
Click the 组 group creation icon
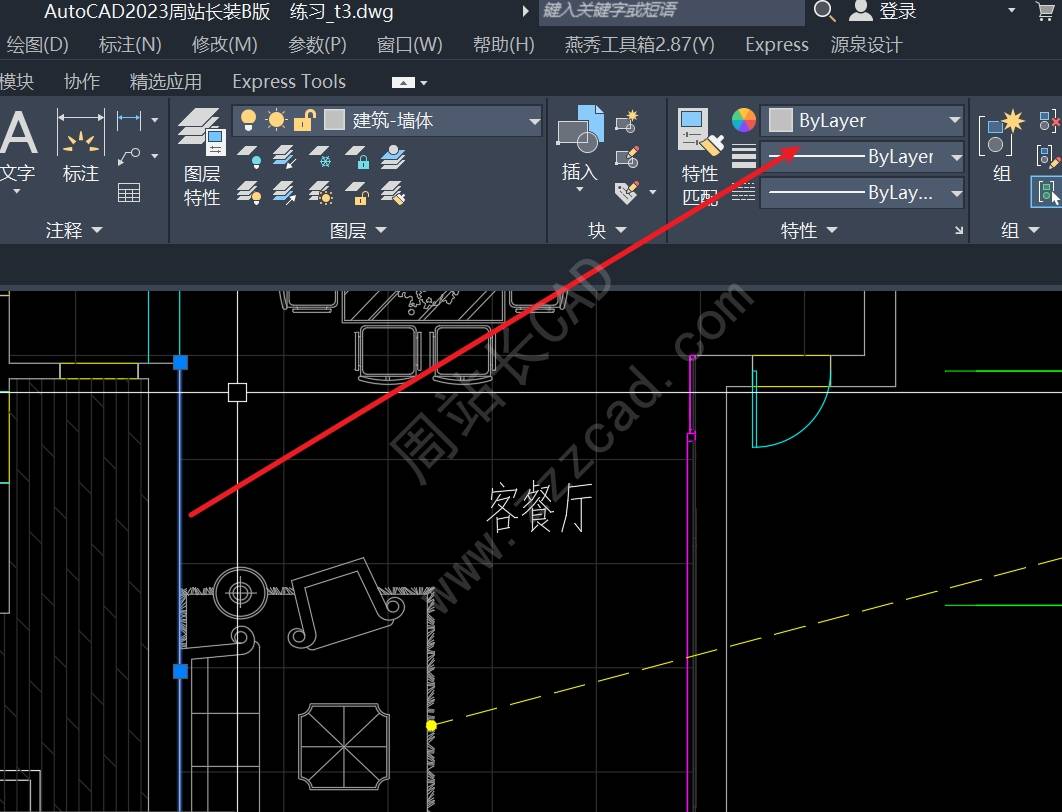1001,145
